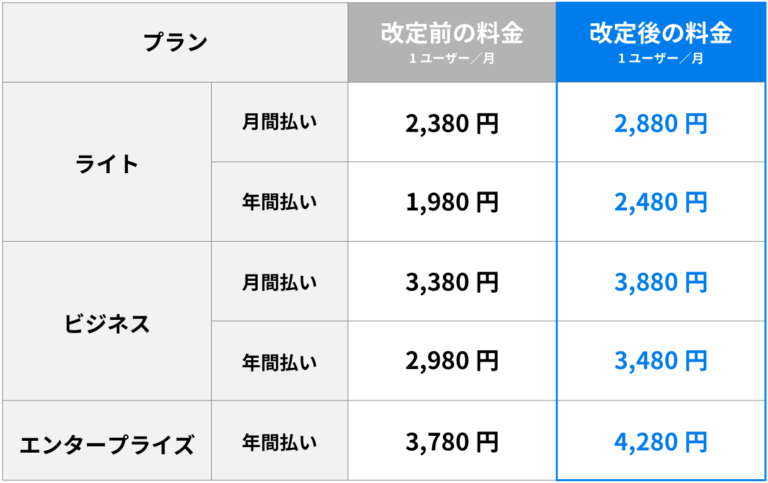Select 年間払い in the ビジネス plan row
The image size is (768, 483).
(x=280, y=362)
